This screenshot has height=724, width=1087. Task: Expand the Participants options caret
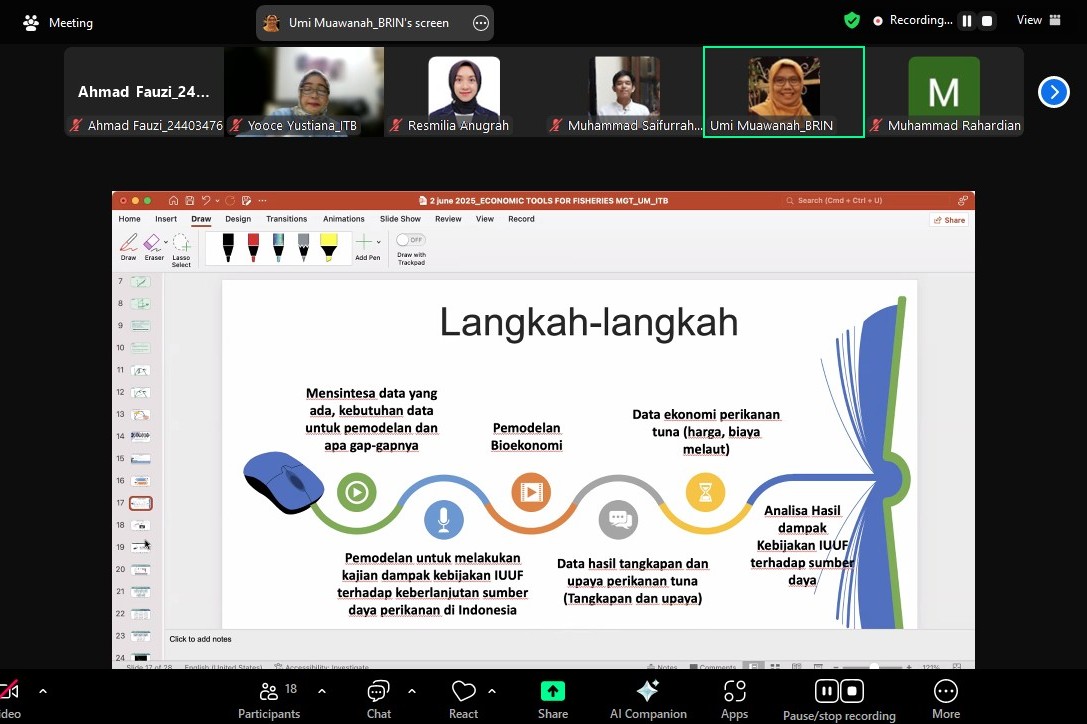(x=321, y=691)
